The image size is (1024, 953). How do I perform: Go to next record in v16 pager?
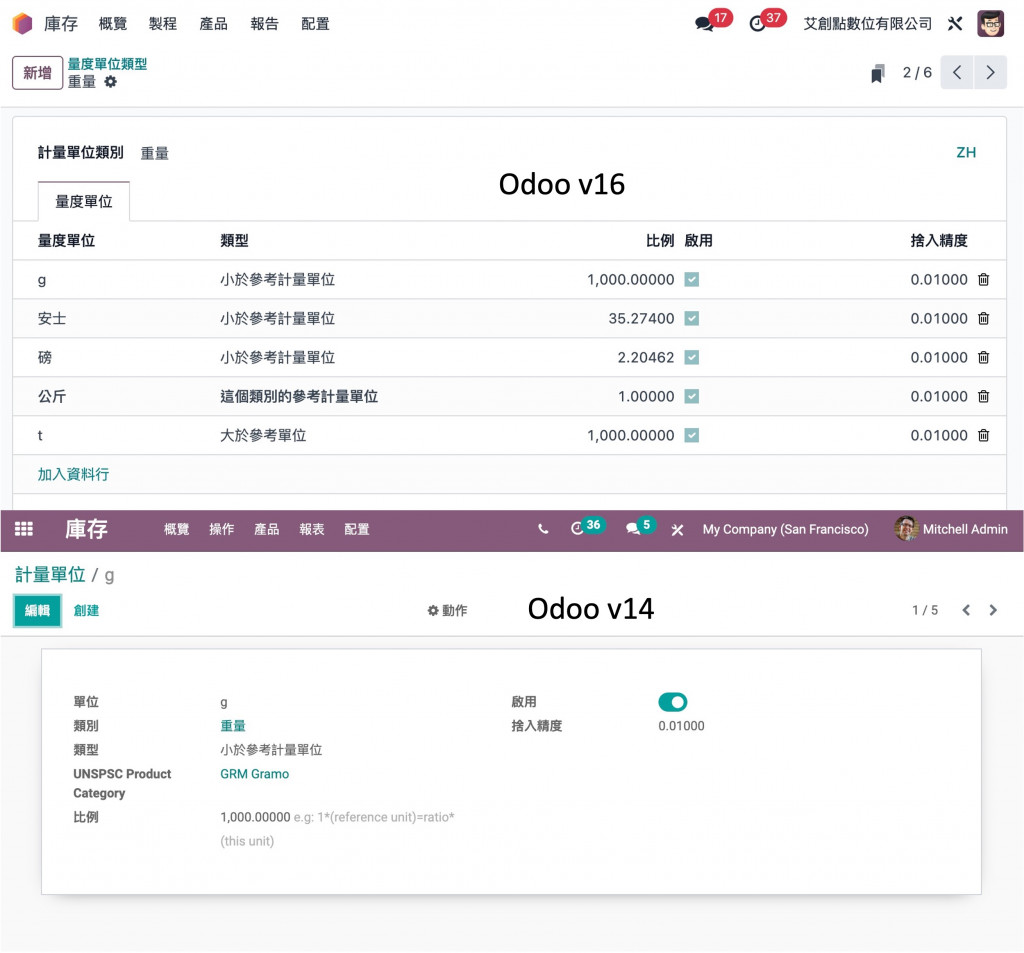click(x=990, y=73)
